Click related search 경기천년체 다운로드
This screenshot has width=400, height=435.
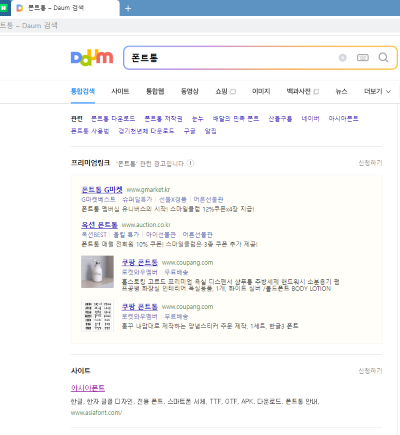click(x=146, y=131)
